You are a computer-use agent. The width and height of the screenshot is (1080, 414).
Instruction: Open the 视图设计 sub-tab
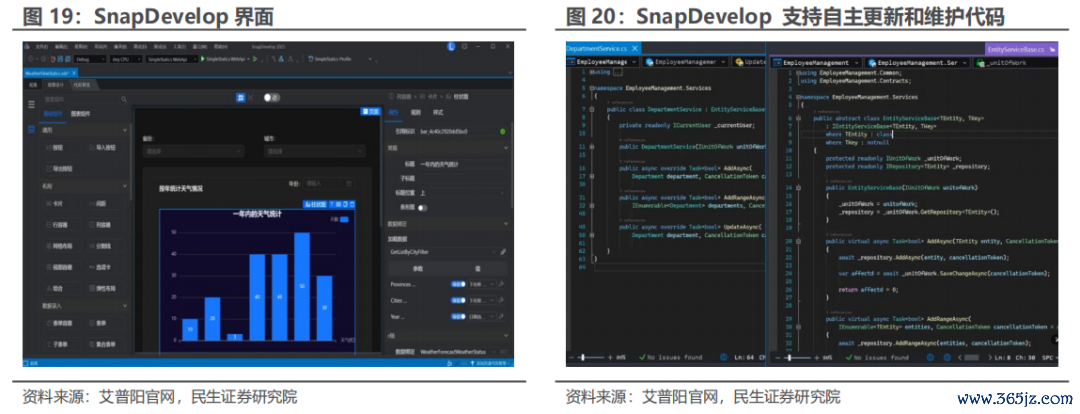pos(54,85)
